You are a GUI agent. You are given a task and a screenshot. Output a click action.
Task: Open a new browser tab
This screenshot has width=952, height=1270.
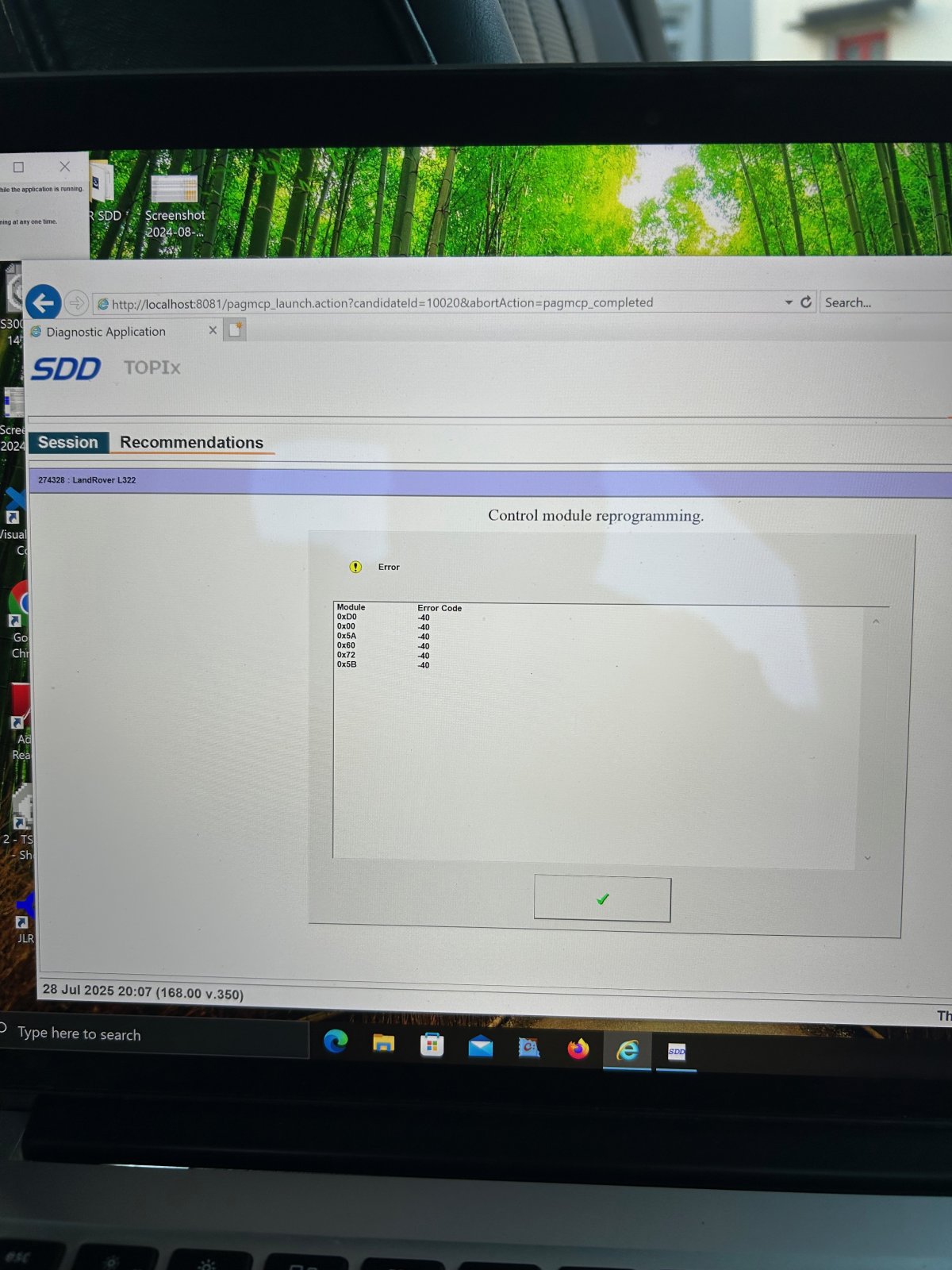[x=235, y=329]
